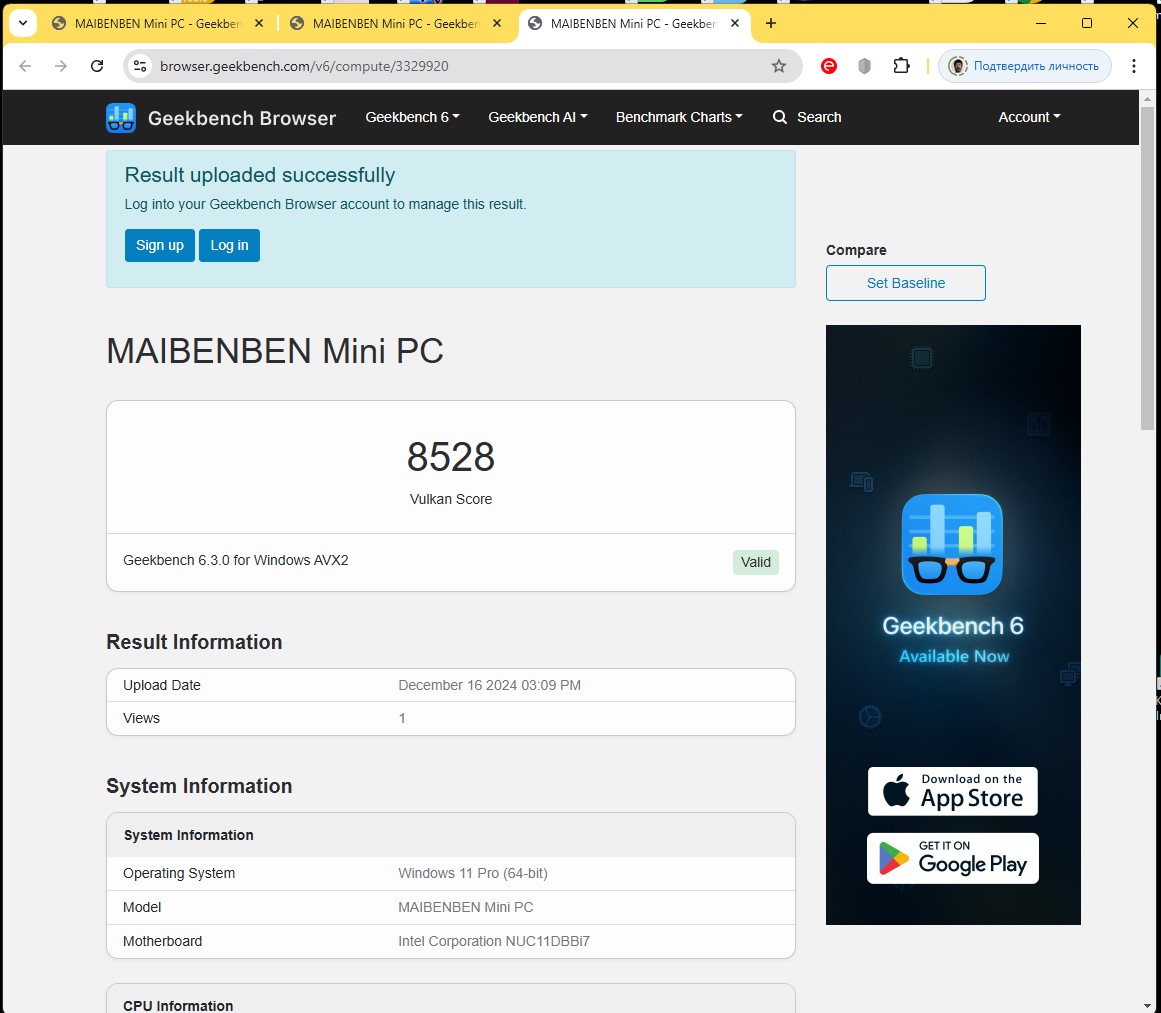
Task: Open site information icon in address bar
Action: 140,66
